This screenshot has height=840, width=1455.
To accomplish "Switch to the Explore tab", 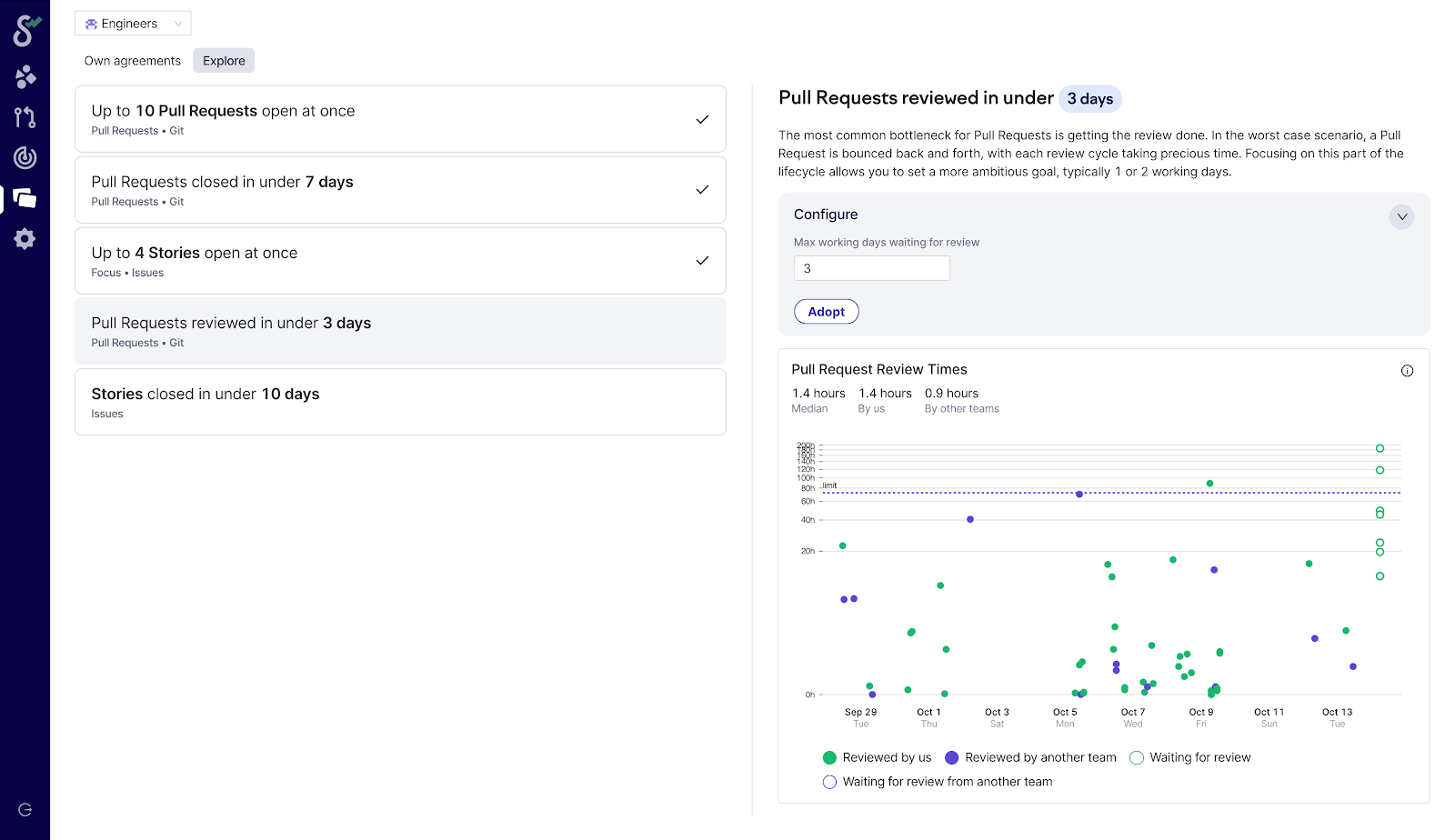I will 224,61.
